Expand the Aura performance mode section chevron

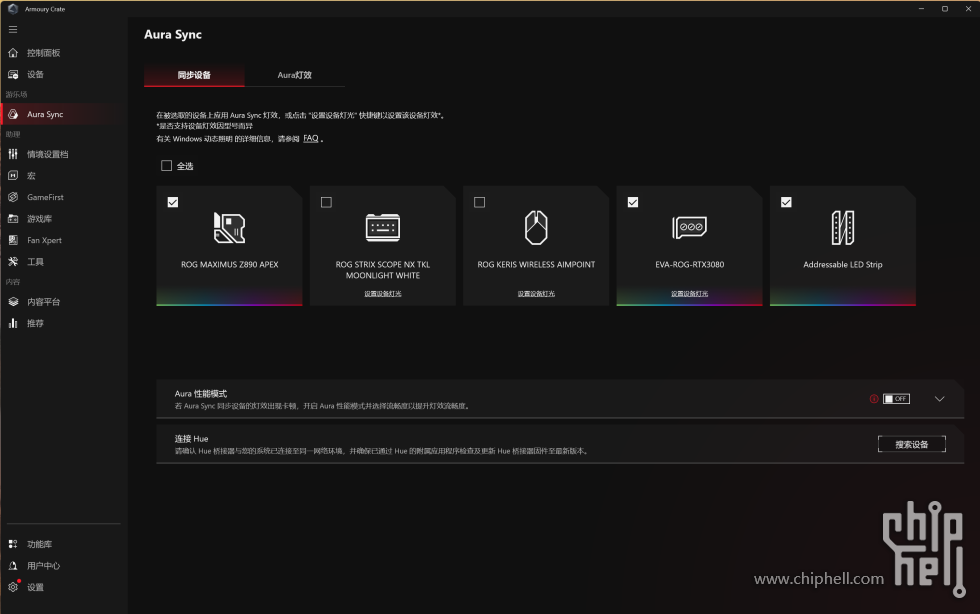(x=939, y=399)
